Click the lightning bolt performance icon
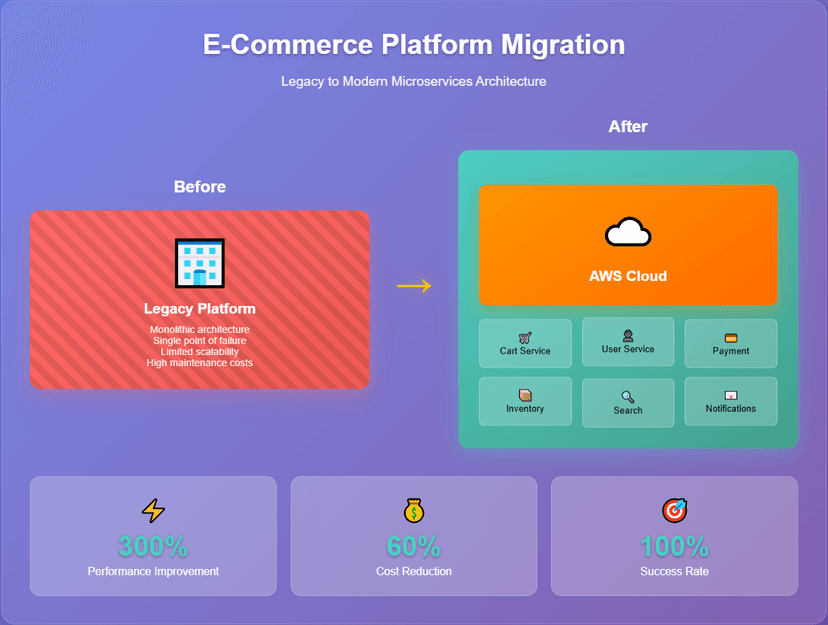The height and width of the screenshot is (625, 828). tap(152, 509)
